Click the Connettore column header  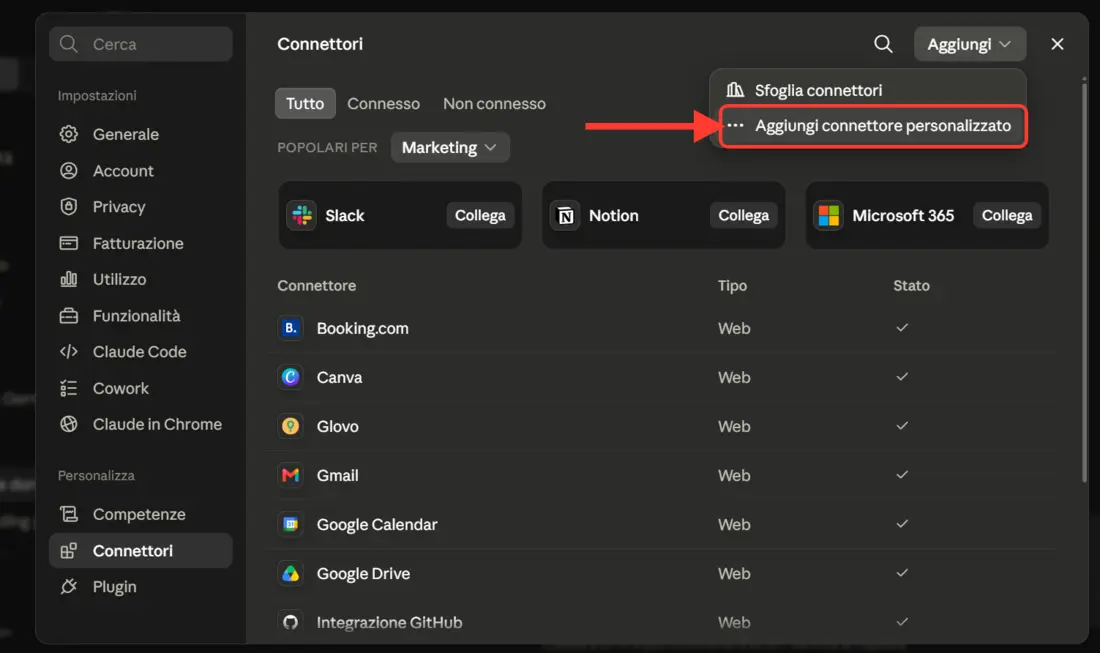coord(316,285)
